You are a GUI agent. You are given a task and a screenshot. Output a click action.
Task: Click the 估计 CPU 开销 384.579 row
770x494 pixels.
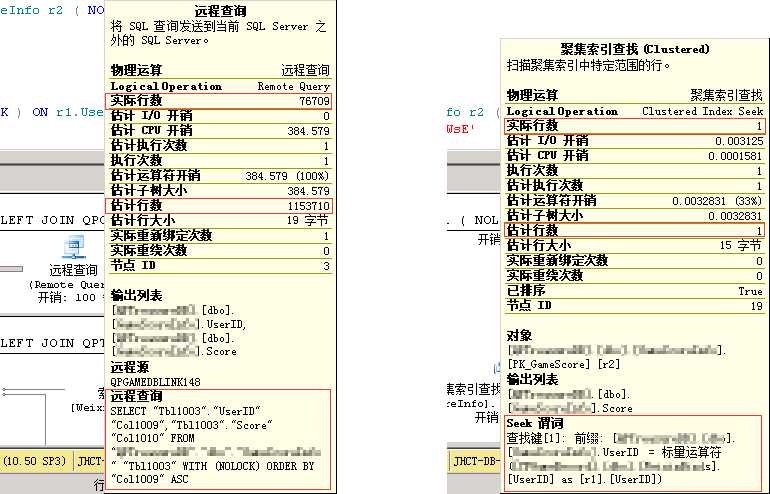(x=220, y=131)
